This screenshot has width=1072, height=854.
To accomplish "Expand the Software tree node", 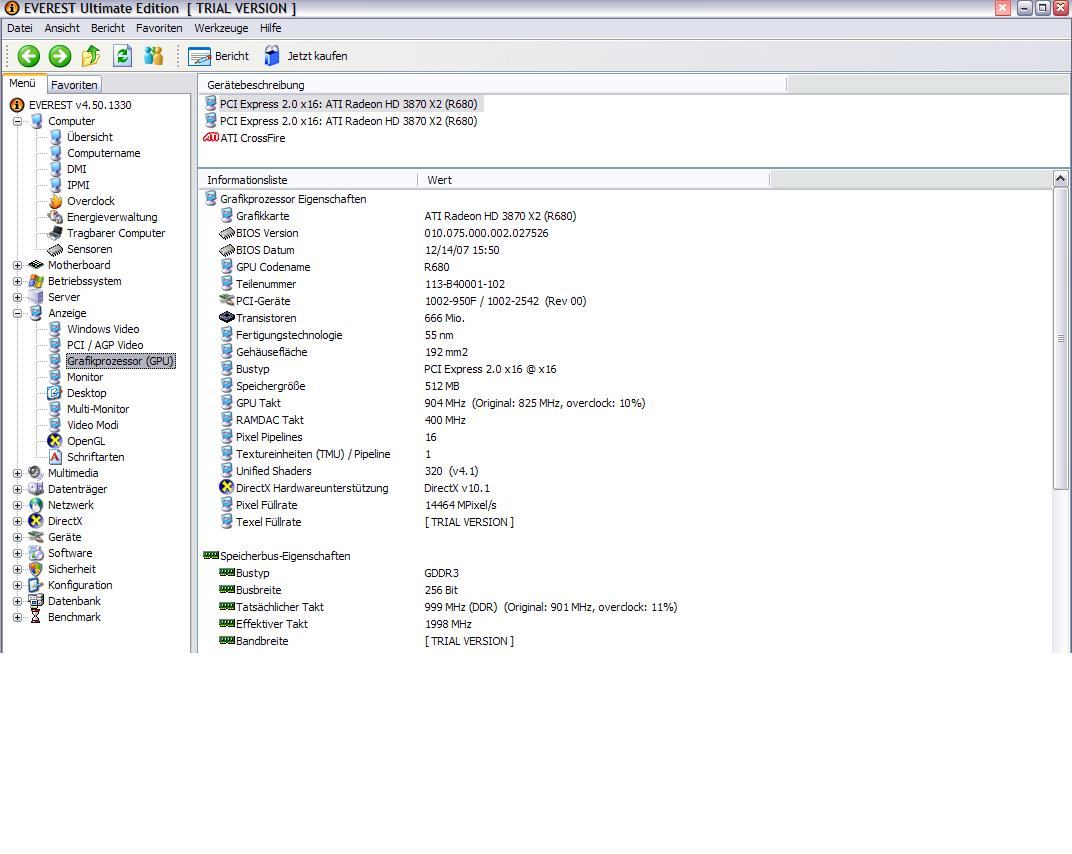I will point(18,553).
